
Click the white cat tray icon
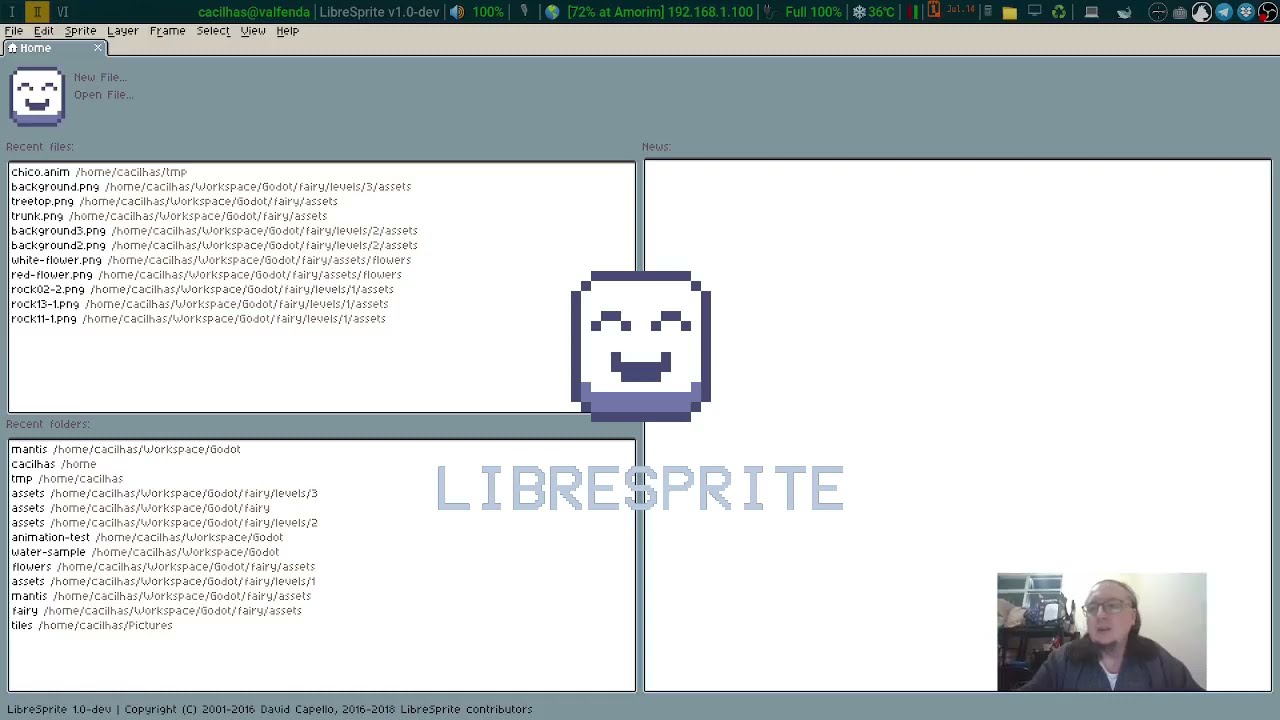coord(1202,12)
